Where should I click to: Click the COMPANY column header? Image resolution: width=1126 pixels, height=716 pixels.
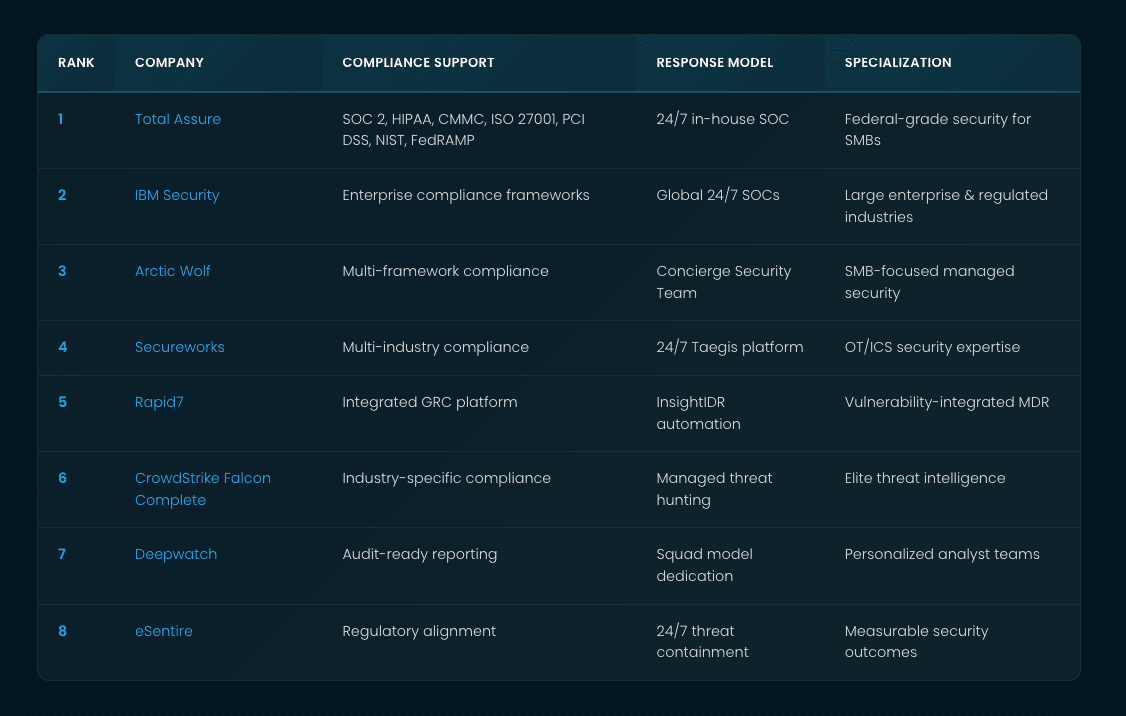tap(169, 62)
